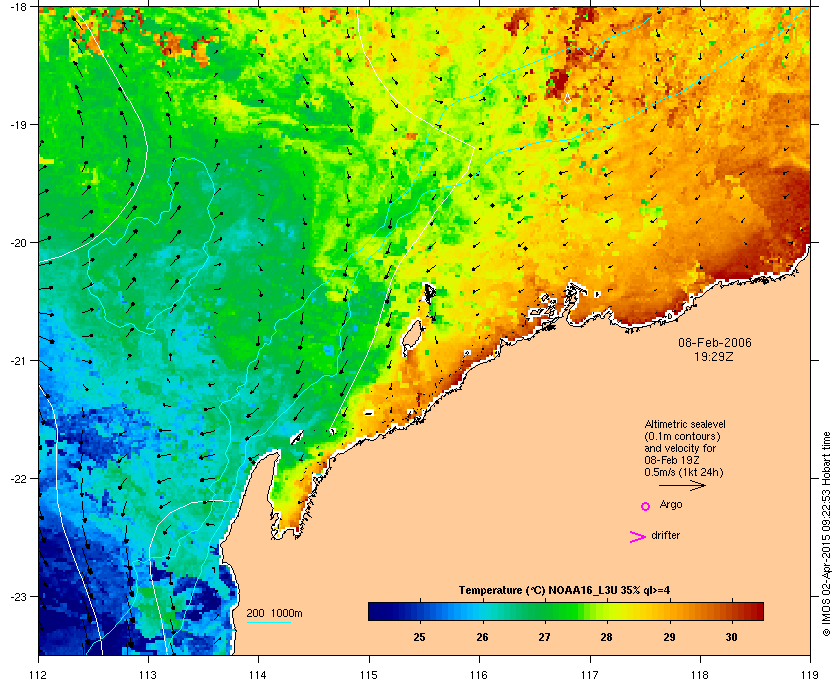Click the longitude axis label 116
Viewport: 840px width, 680px height.
tap(479, 674)
